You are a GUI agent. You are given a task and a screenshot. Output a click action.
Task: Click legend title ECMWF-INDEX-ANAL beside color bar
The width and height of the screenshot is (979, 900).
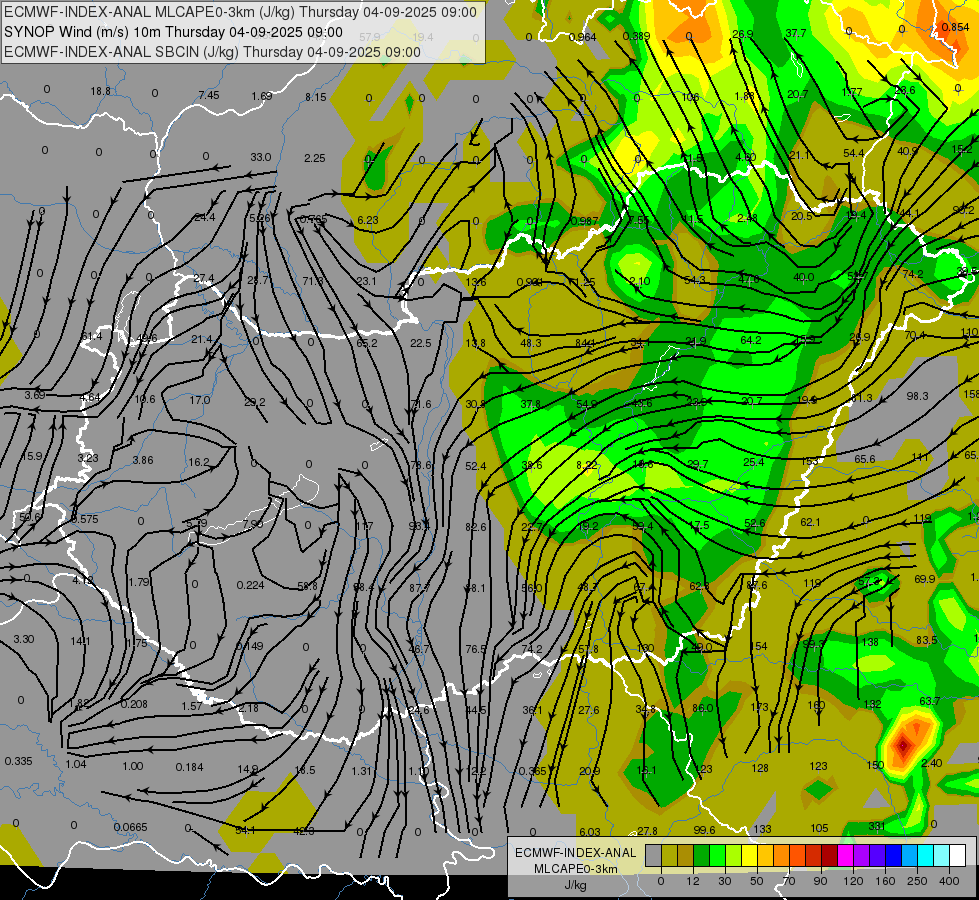576,853
